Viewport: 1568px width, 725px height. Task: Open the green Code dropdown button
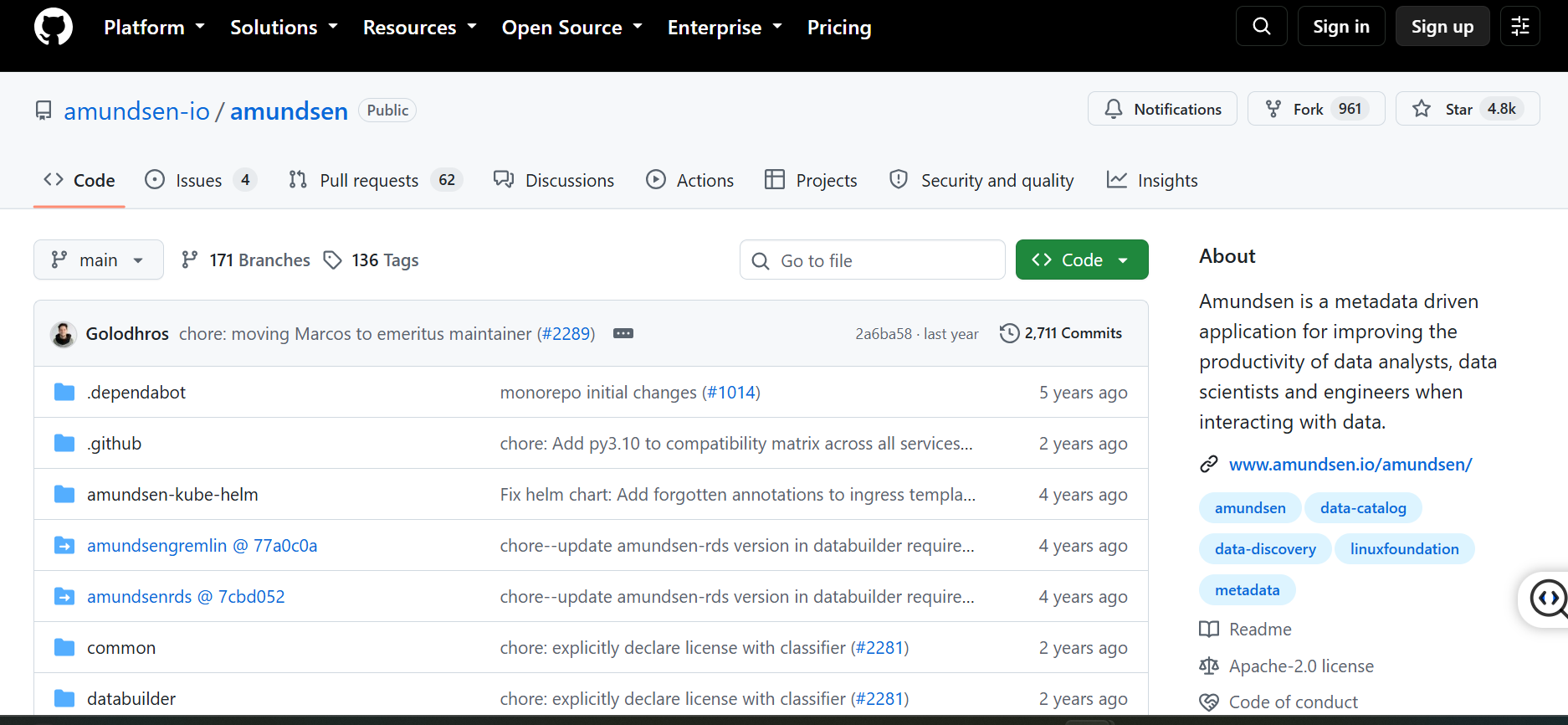click(x=1082, y=260)
